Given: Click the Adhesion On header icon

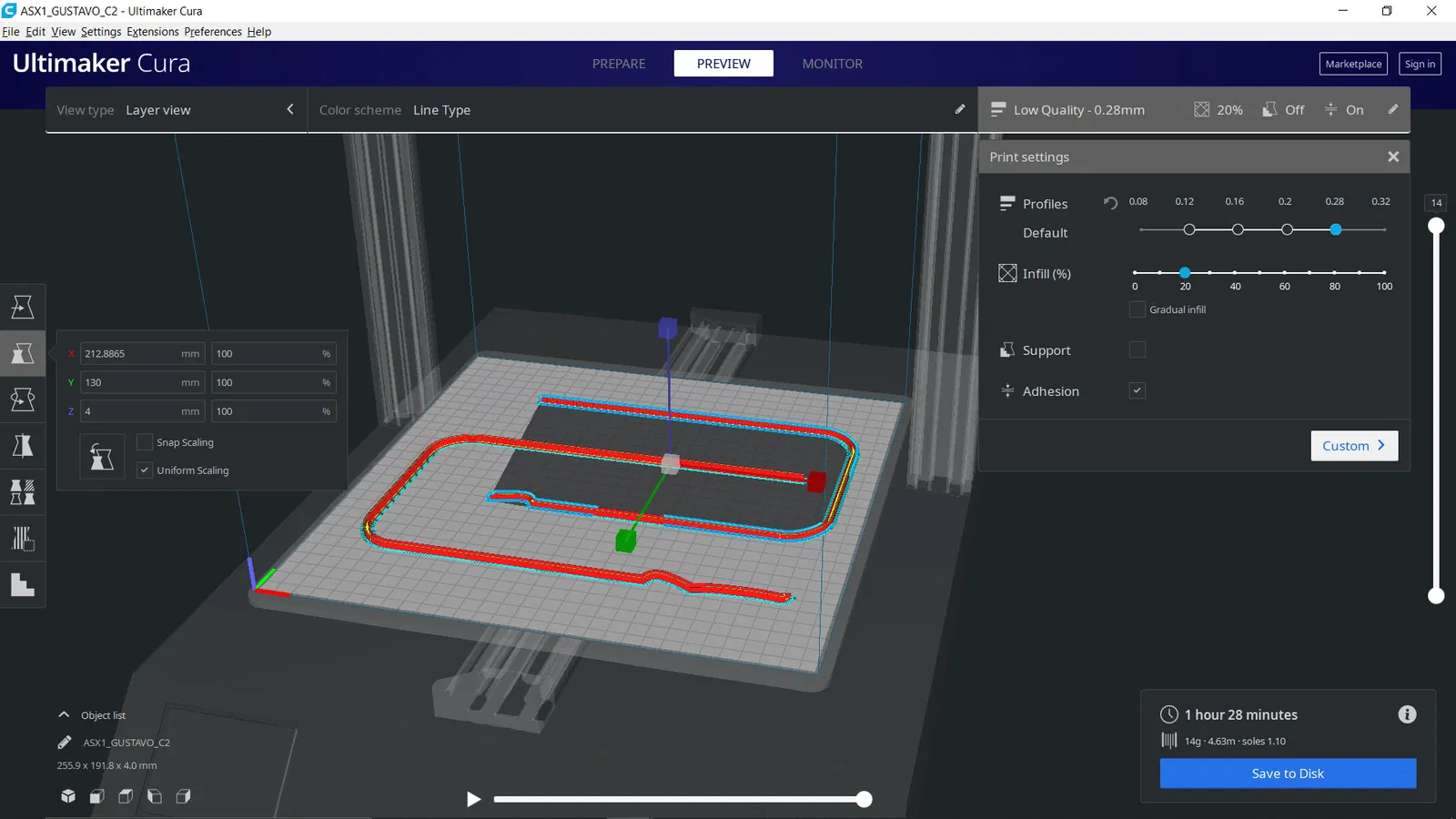Looking at the screenshot, I should (x=1330, y=109).
